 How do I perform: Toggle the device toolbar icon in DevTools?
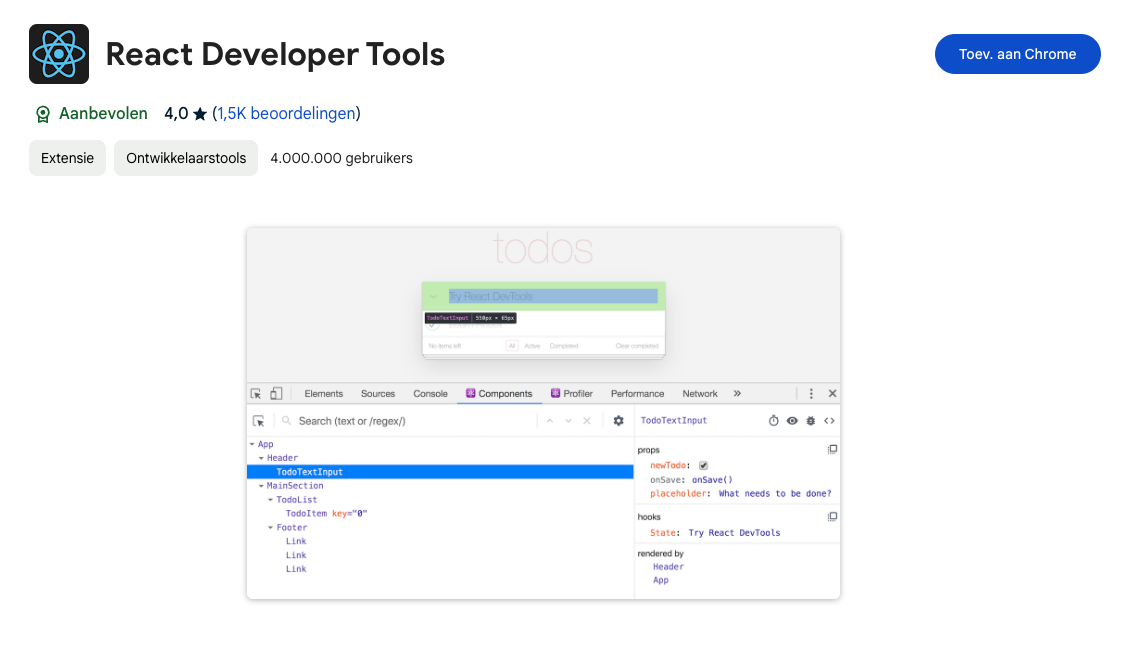[276, 394]
